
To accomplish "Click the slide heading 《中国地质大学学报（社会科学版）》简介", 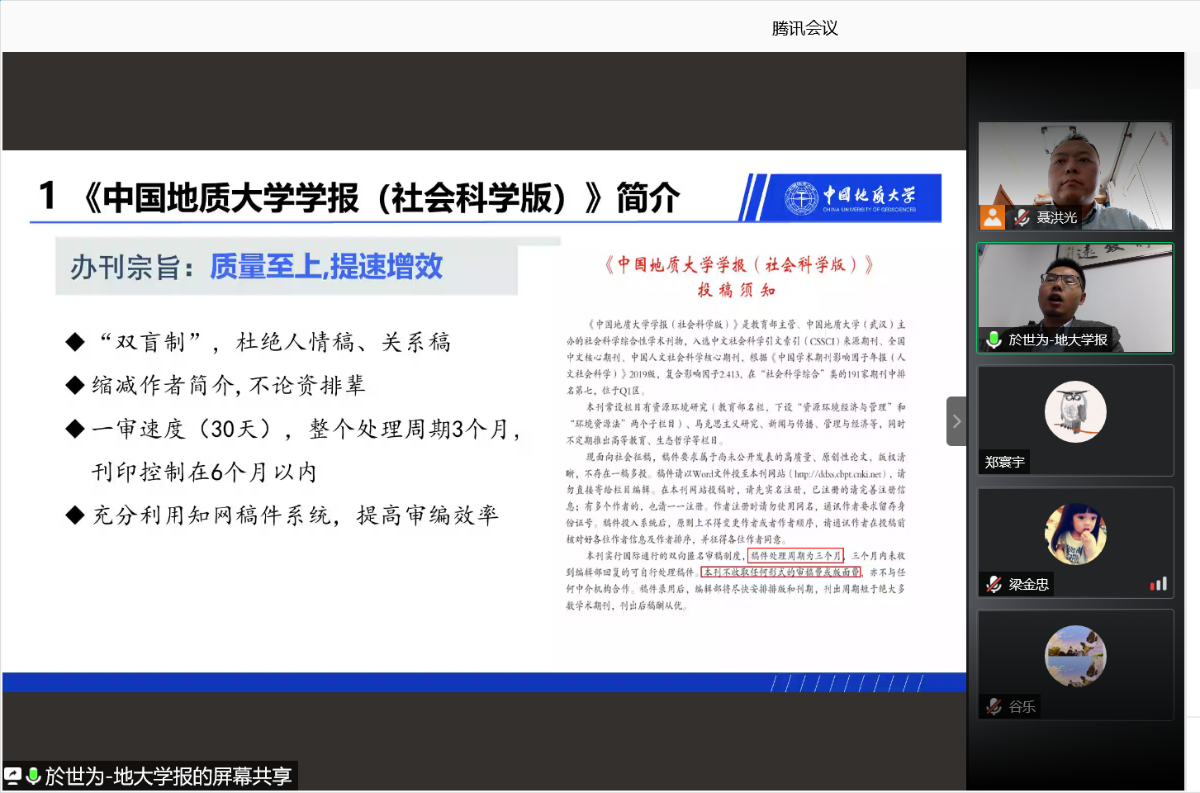I will 378,197.
